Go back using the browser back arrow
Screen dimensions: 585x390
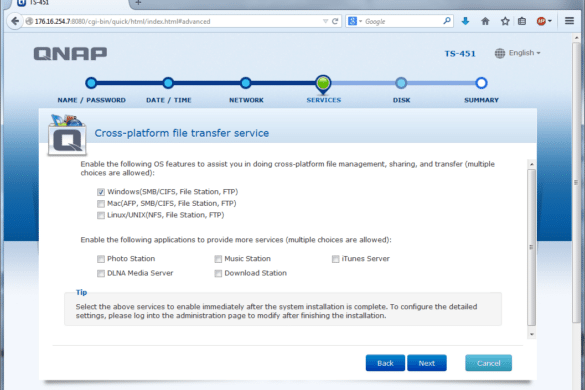tap(15, 21)
